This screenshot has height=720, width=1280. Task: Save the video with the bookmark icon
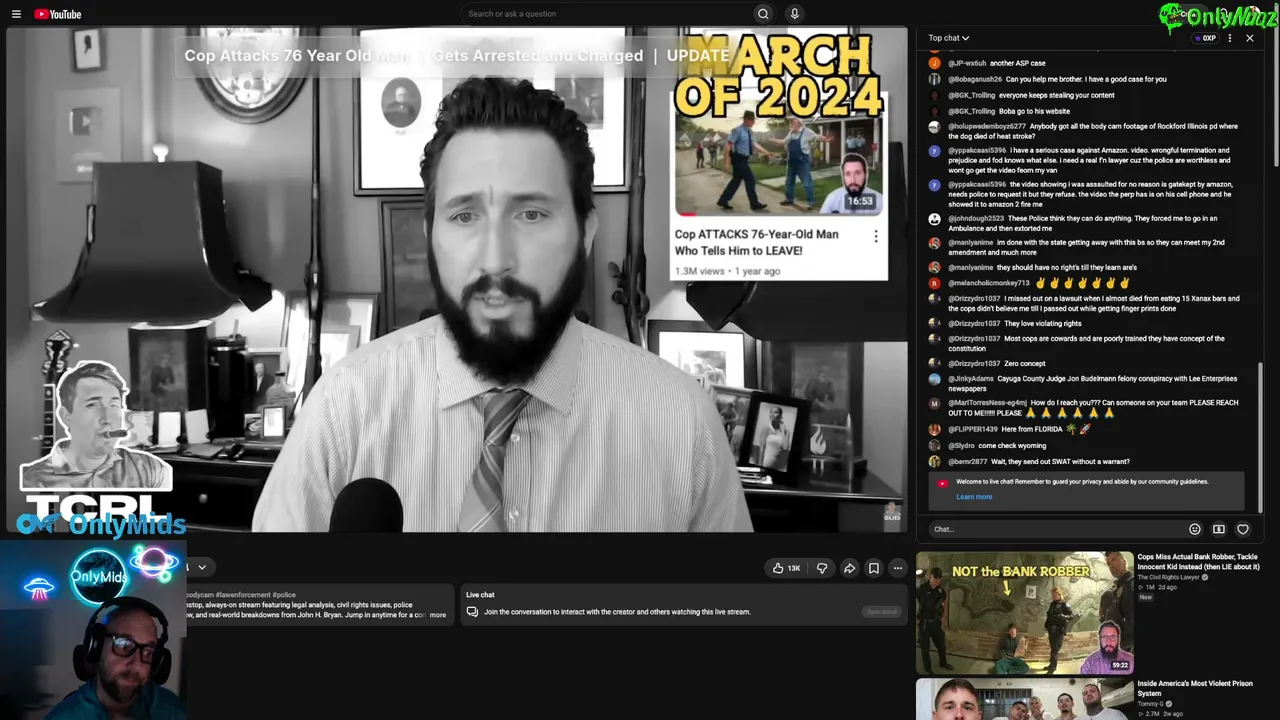click(x=874, y=568)
